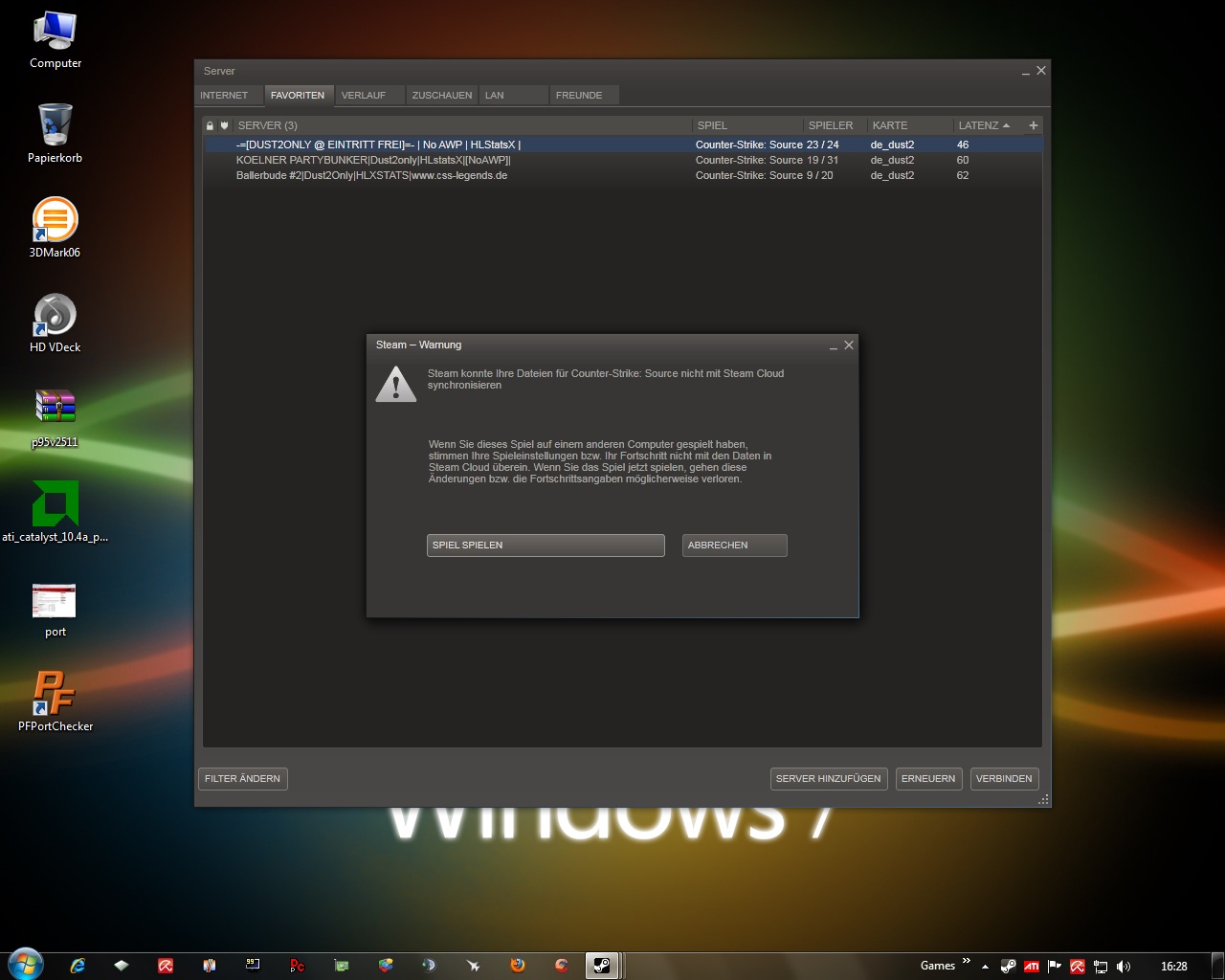Click the CCleaner taskbar shortcut
The height and width of the screenshot is (980, 1225).
(x=562, y=966)
